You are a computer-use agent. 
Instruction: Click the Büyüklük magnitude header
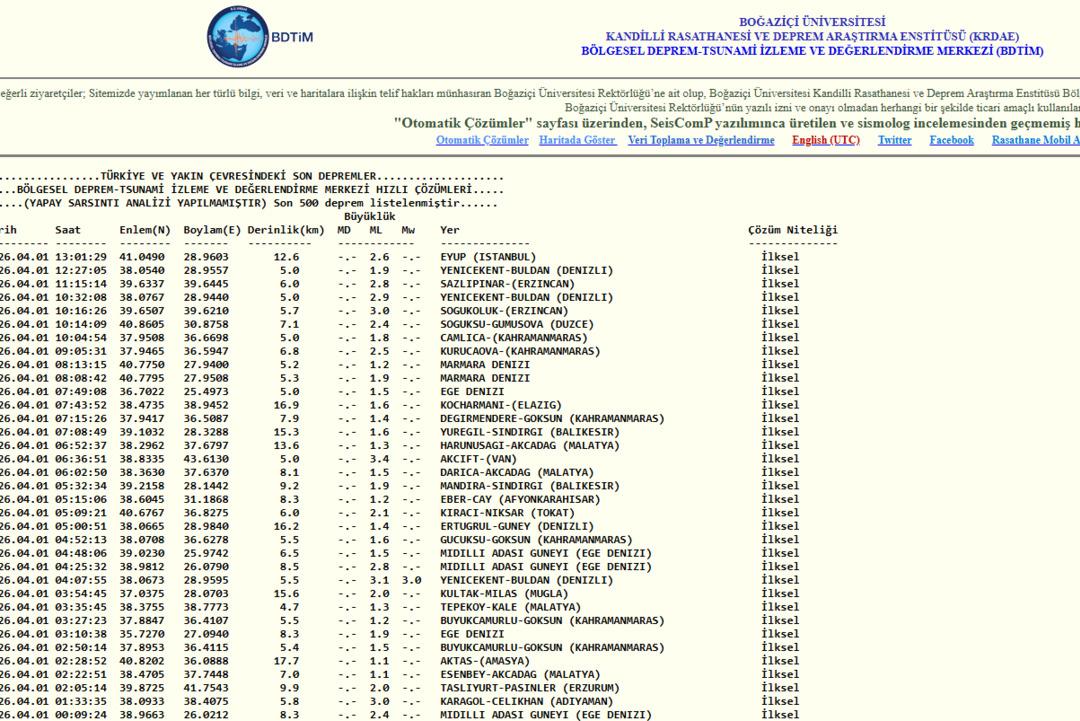370,216
